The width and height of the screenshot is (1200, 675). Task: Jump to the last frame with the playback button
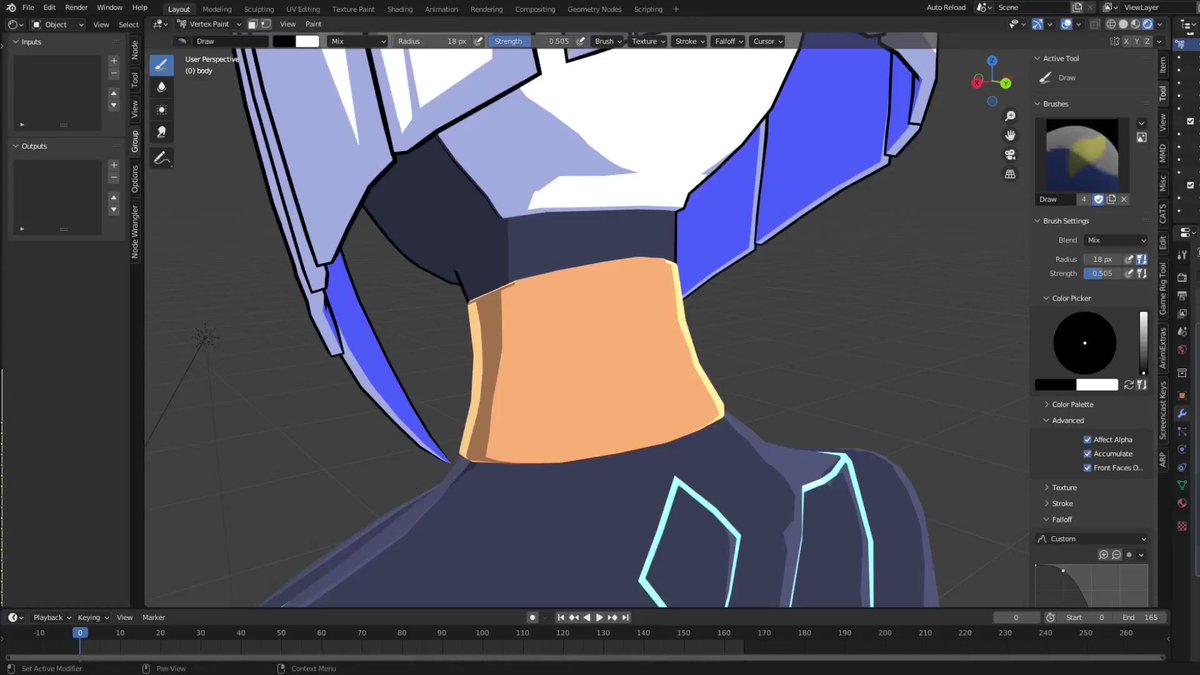[x=626, y=617]
